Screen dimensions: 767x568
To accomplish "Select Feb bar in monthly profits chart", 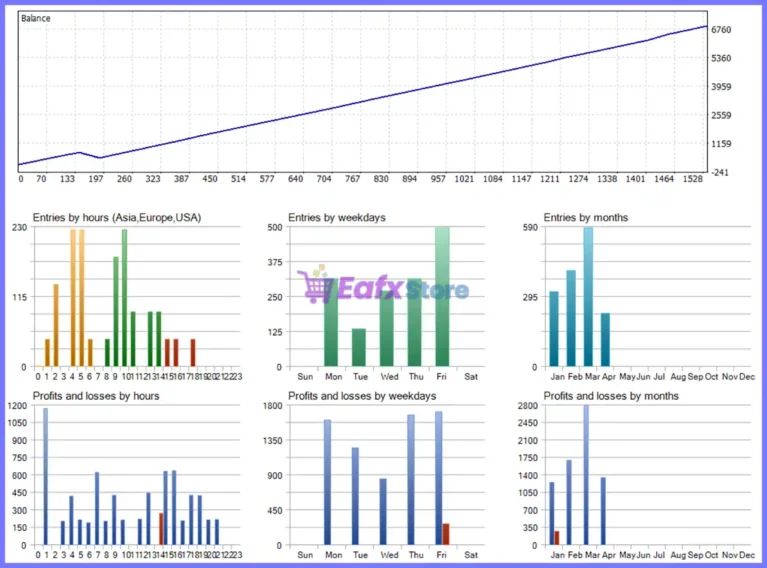I will (569, 502).
